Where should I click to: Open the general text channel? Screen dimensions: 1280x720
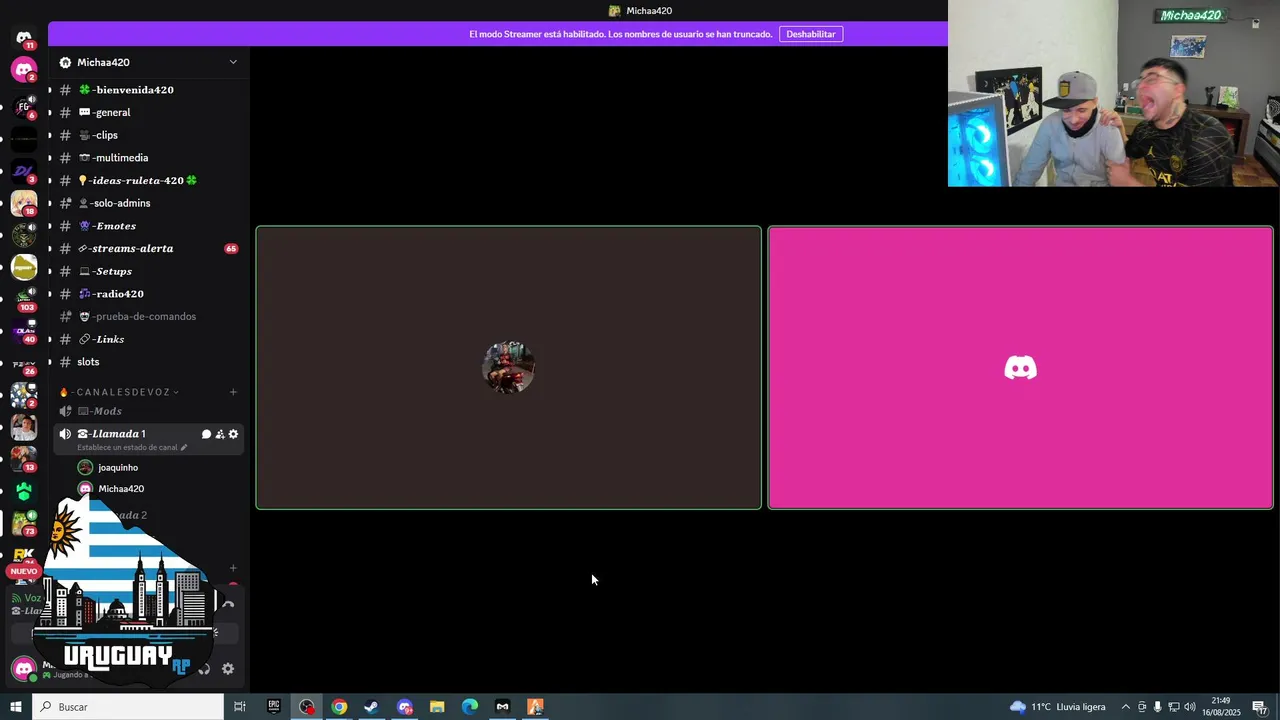click(x=148, y=113)
